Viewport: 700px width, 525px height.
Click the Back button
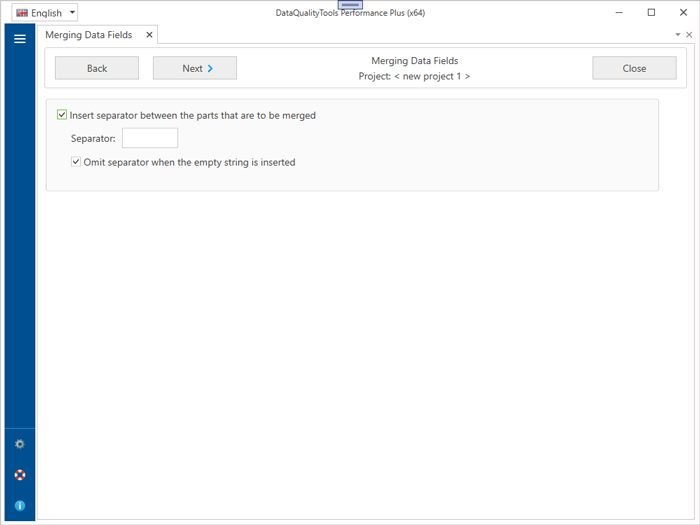tap(97, 68)
